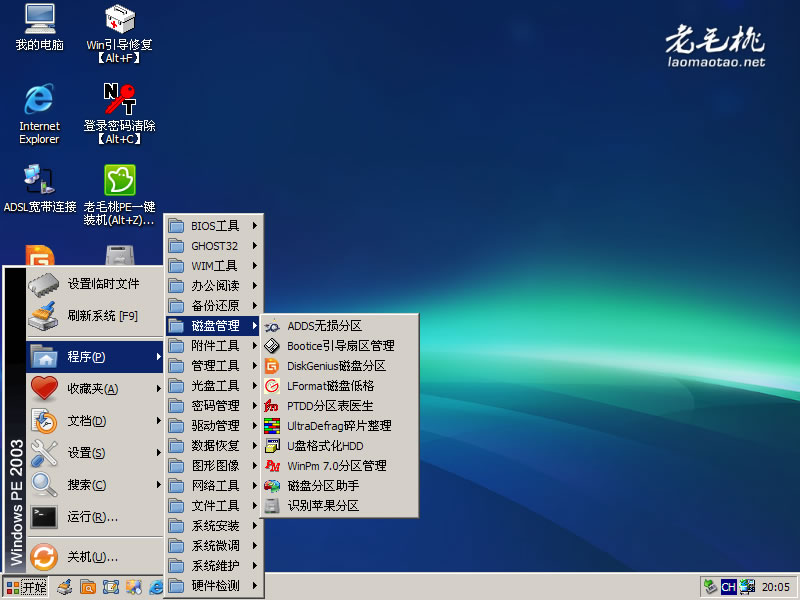
Task: Expand BIOS工具 submenu arrow
Action: tap(255, 226)
